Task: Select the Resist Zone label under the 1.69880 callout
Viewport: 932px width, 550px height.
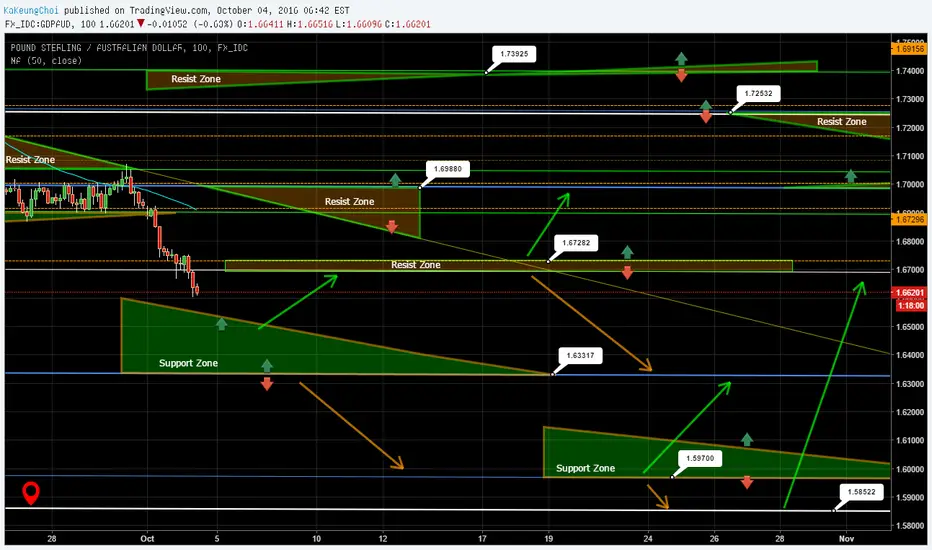Action: pyautogui.click(x=349, y=202)
